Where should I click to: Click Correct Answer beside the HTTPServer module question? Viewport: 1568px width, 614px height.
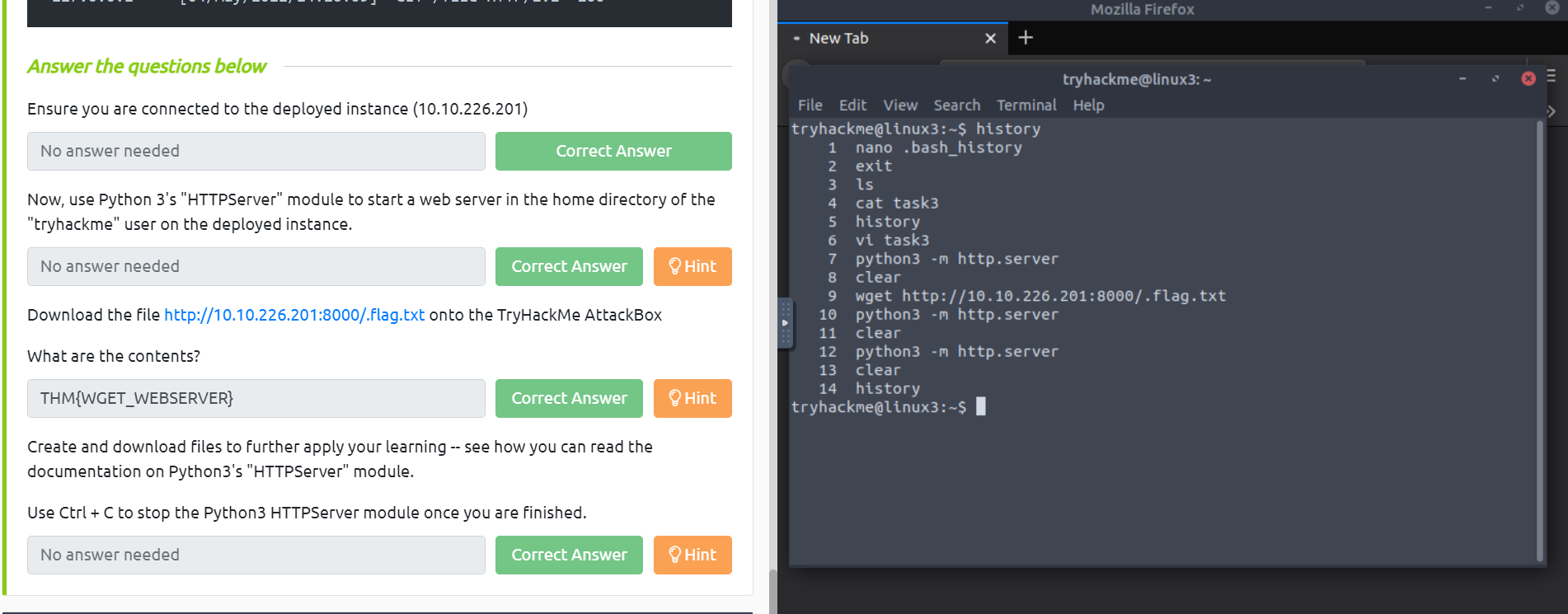coord(569,266)
